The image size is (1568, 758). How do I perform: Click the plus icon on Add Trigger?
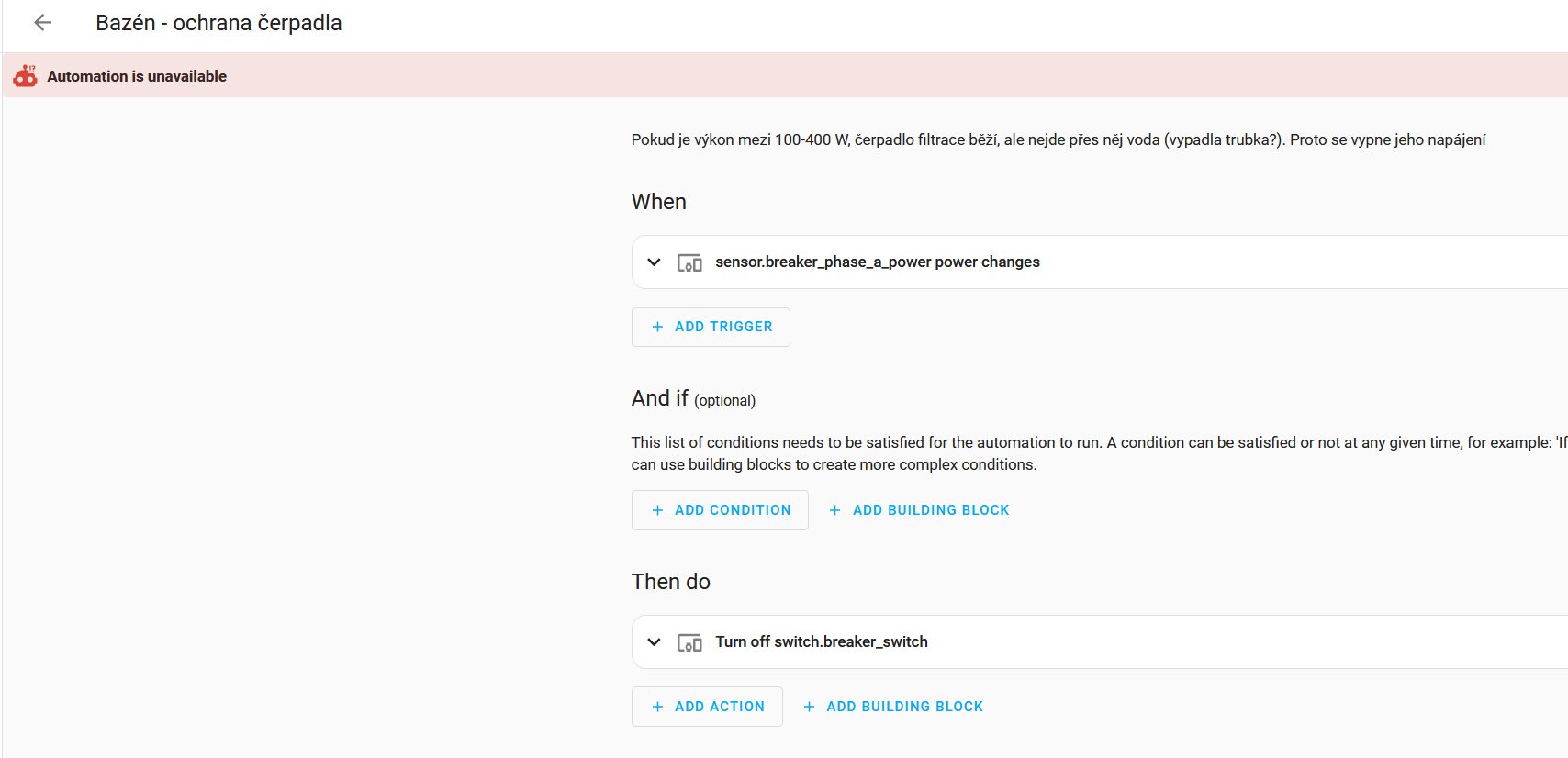[657, 327]
